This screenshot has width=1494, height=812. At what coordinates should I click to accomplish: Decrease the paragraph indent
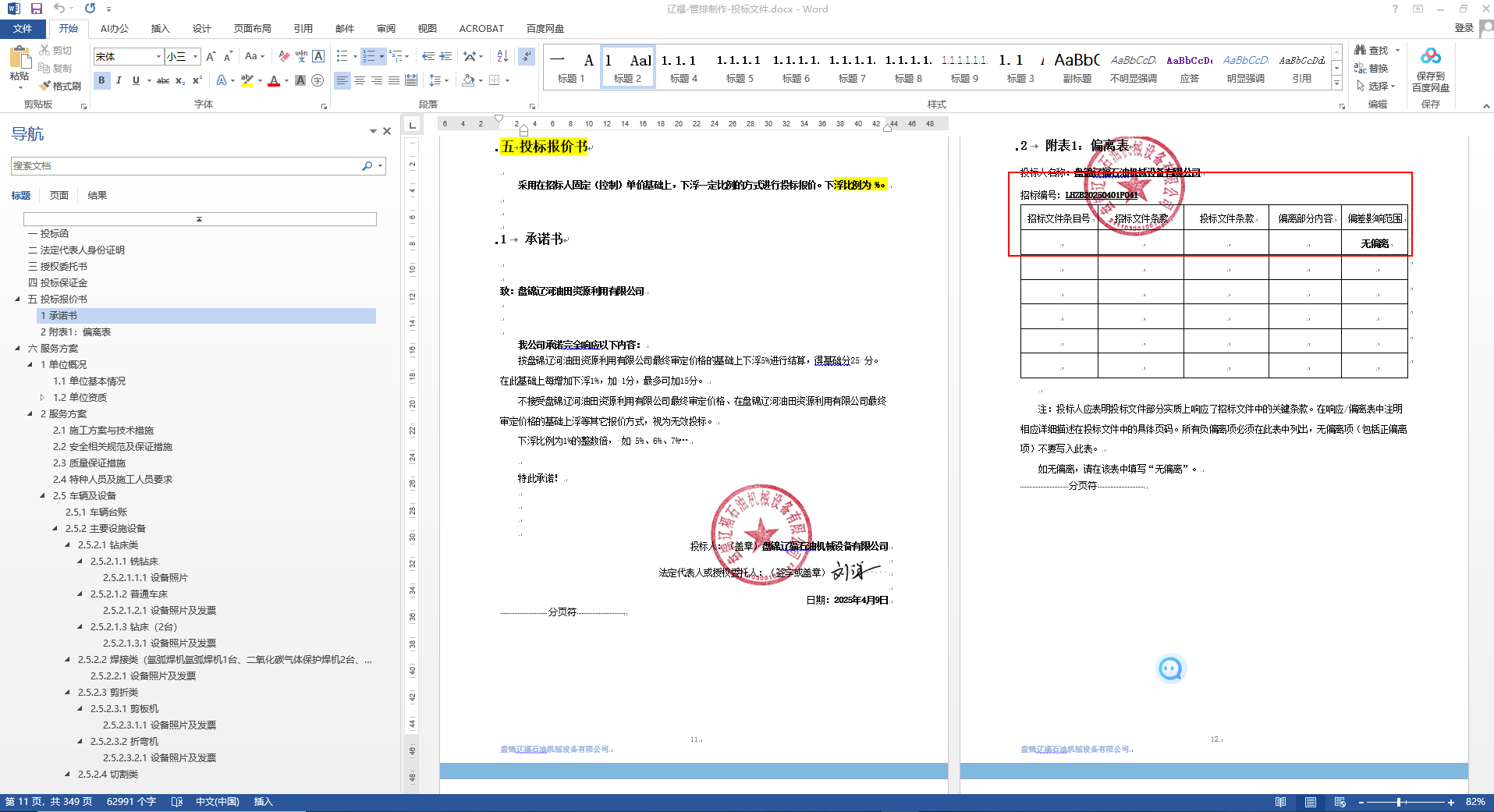[x=428, y=56]
